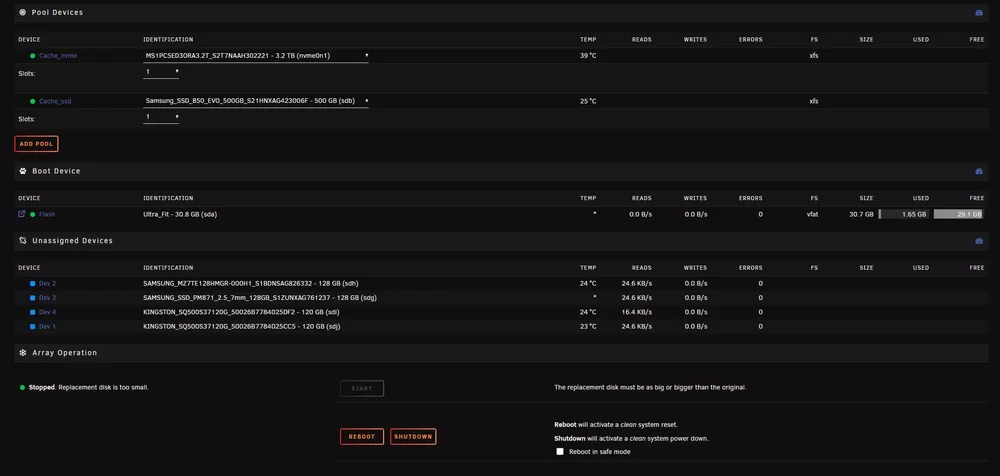The height and width of the screenshot is (476, 1000).
Task: Click the green dot next to Stopped status
Action: (22, 387)
